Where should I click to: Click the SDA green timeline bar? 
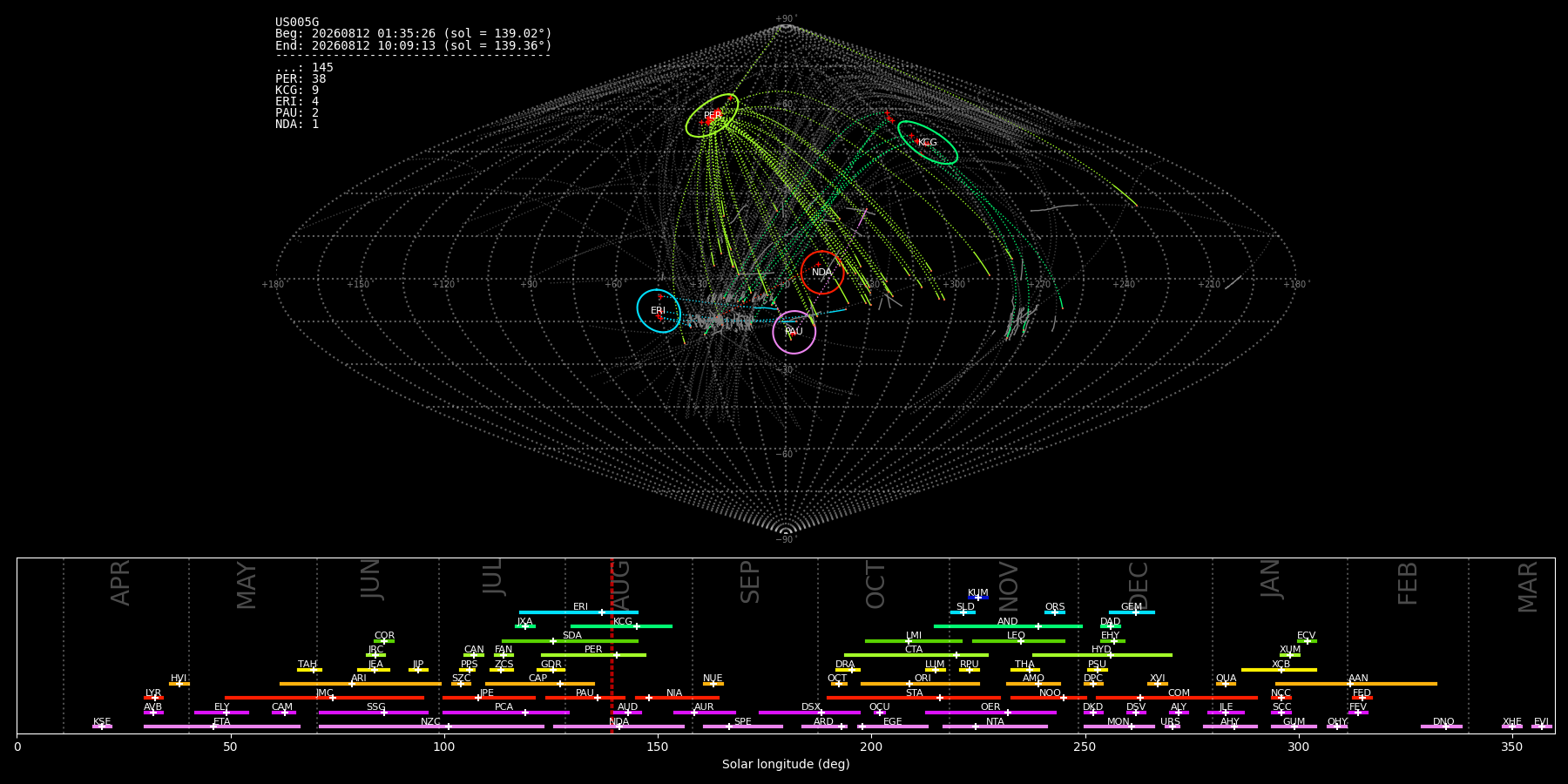[570, 641]
